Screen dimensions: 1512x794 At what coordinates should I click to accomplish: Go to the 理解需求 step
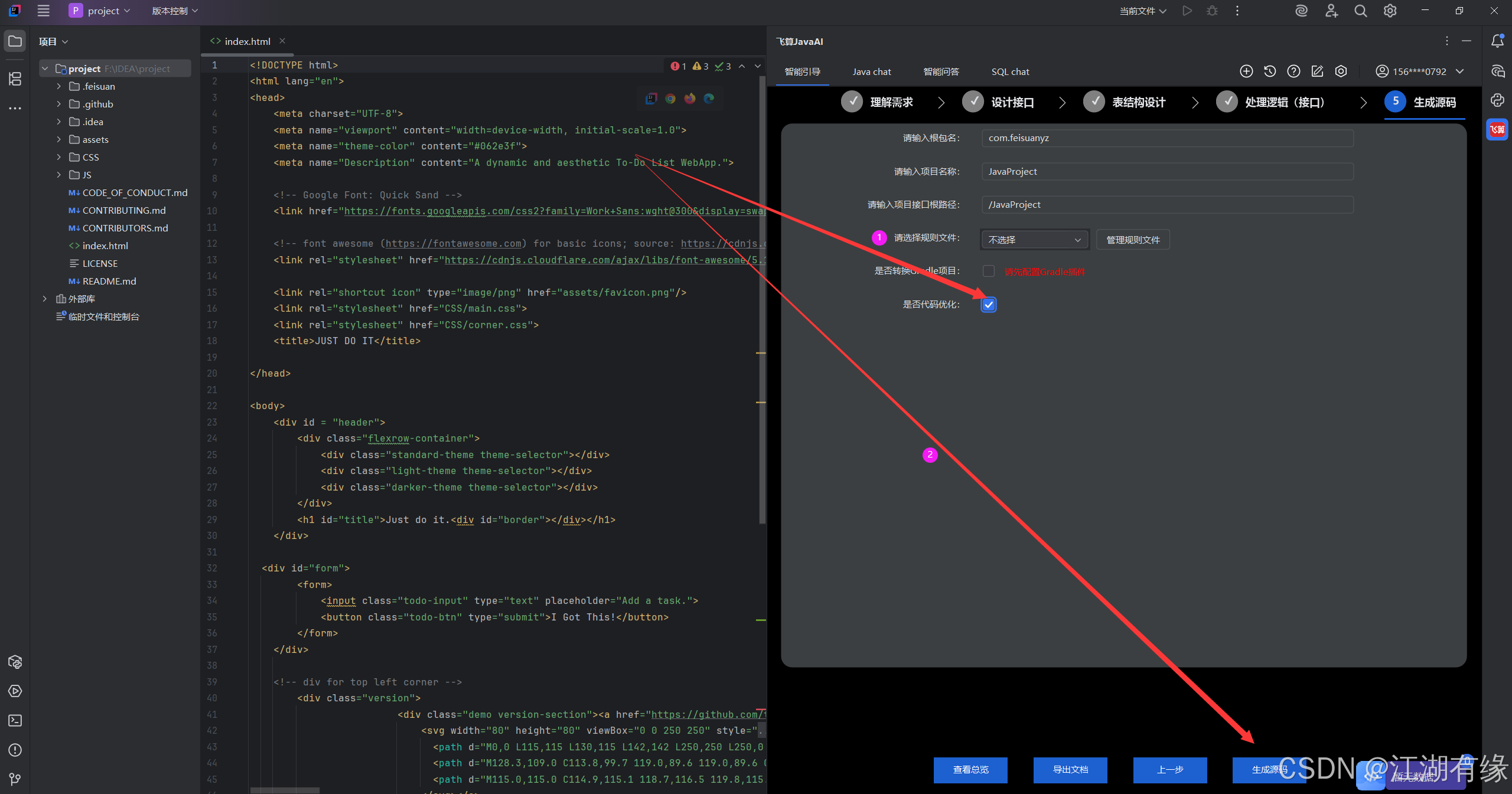tap(878, 102)
